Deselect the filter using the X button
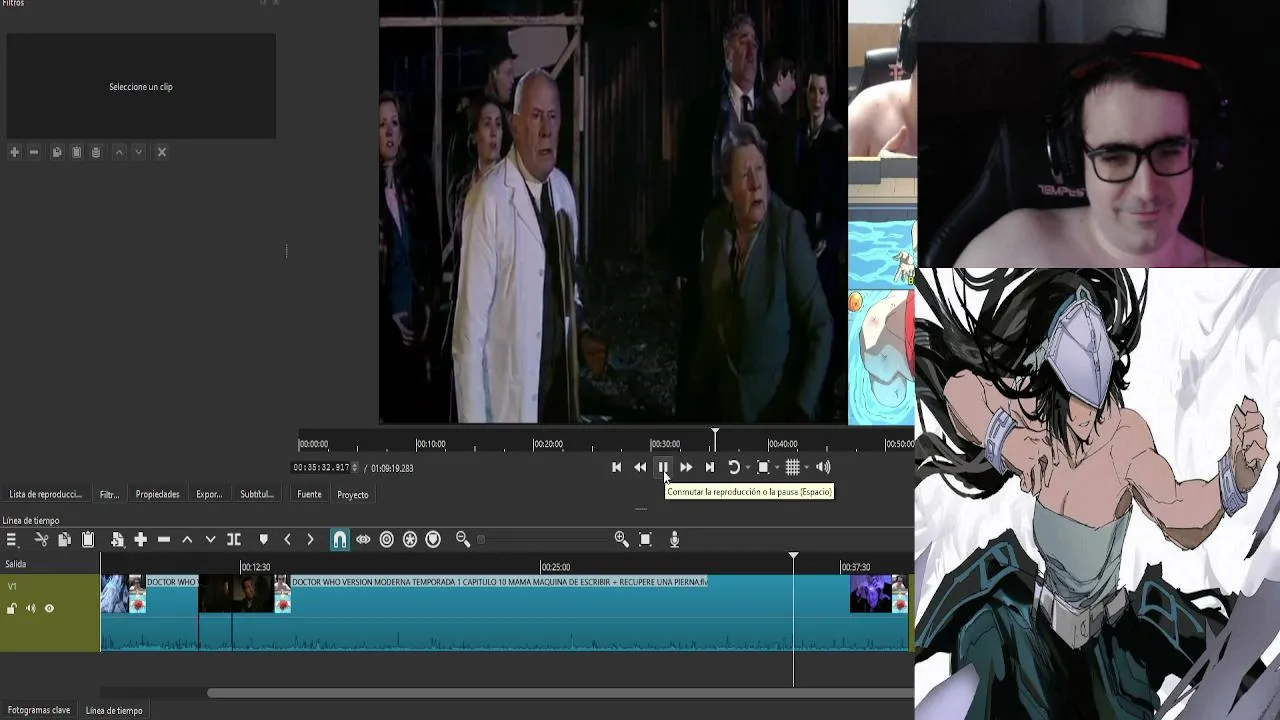Image resolution: width=1280 pixels, height=720 pixels. [x=162, y=152]
